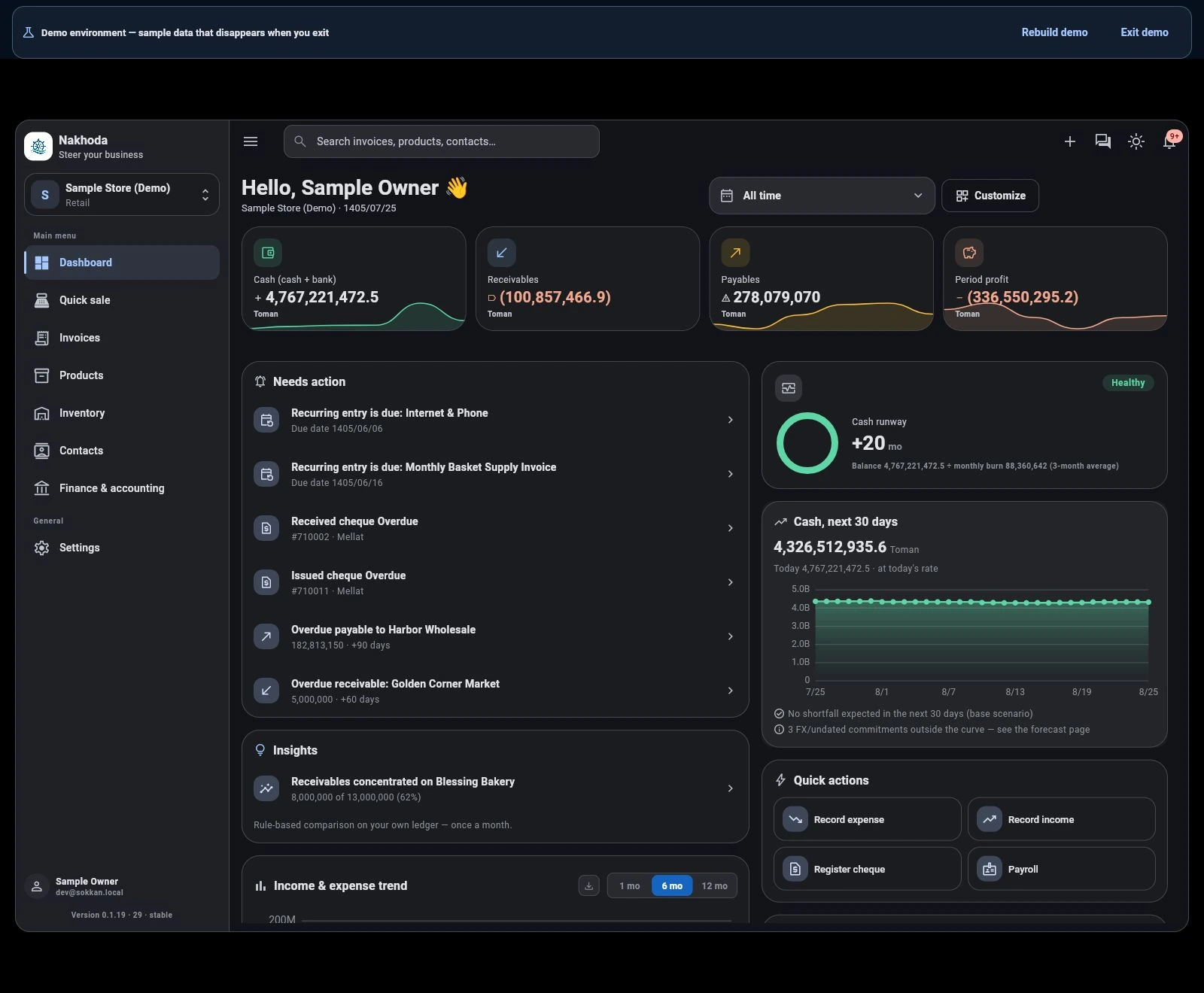Click Register cheque quick action

point(868,869)
